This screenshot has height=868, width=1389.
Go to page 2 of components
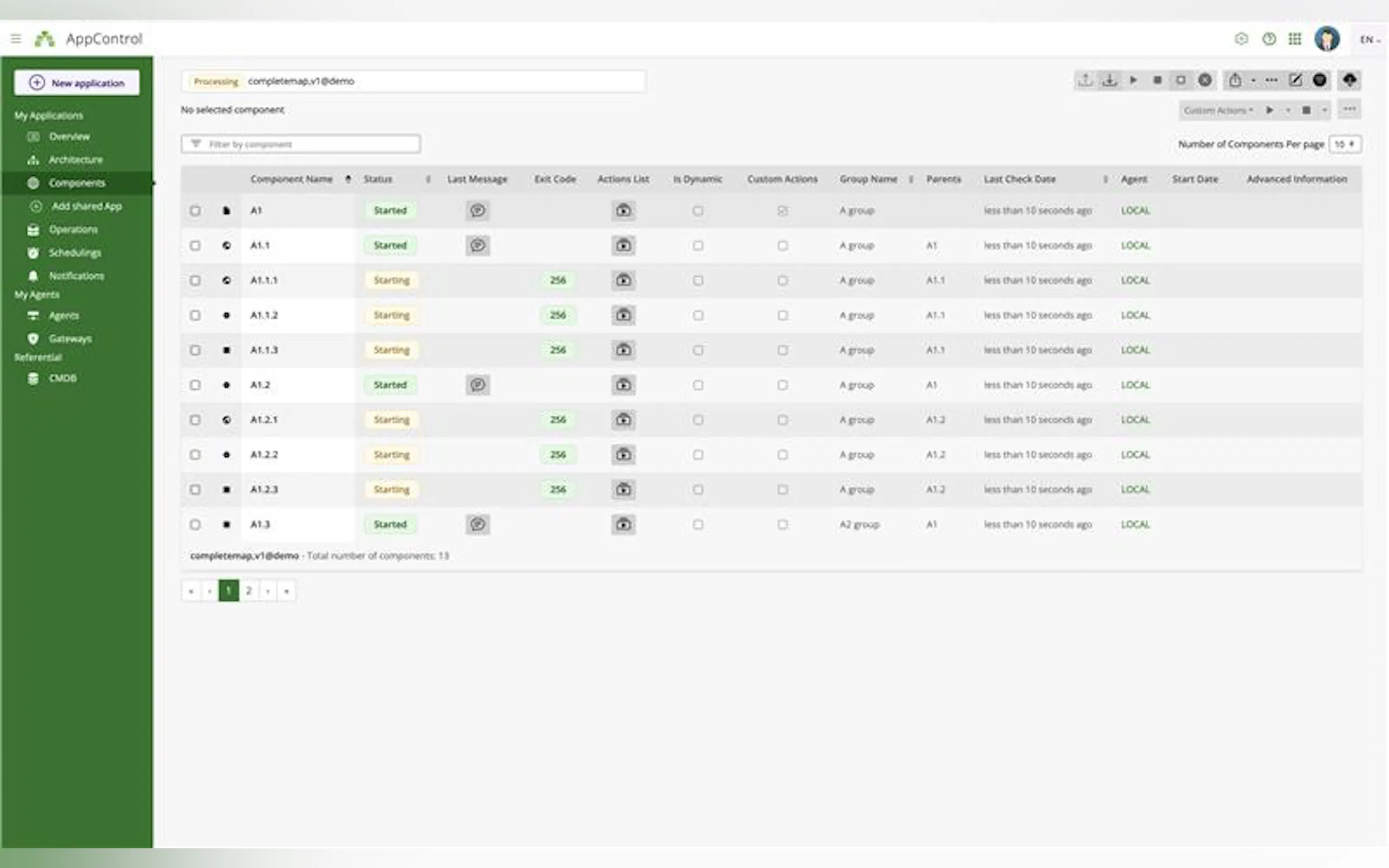coord(249,591)
